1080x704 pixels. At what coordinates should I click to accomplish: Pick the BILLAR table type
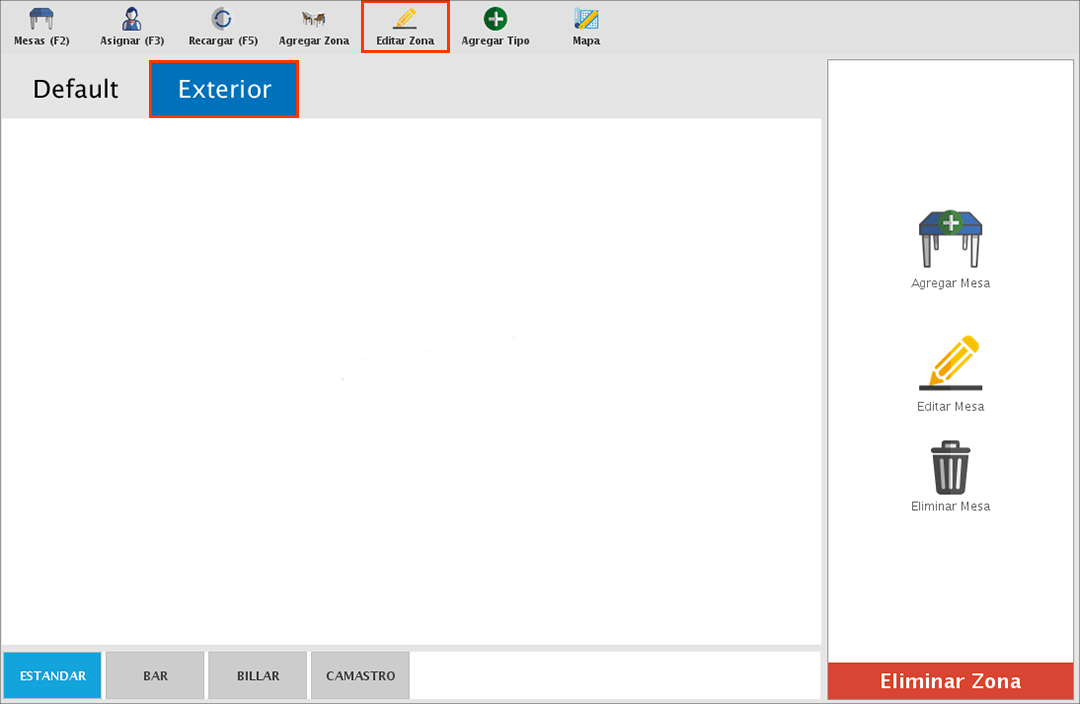[257, 676]
